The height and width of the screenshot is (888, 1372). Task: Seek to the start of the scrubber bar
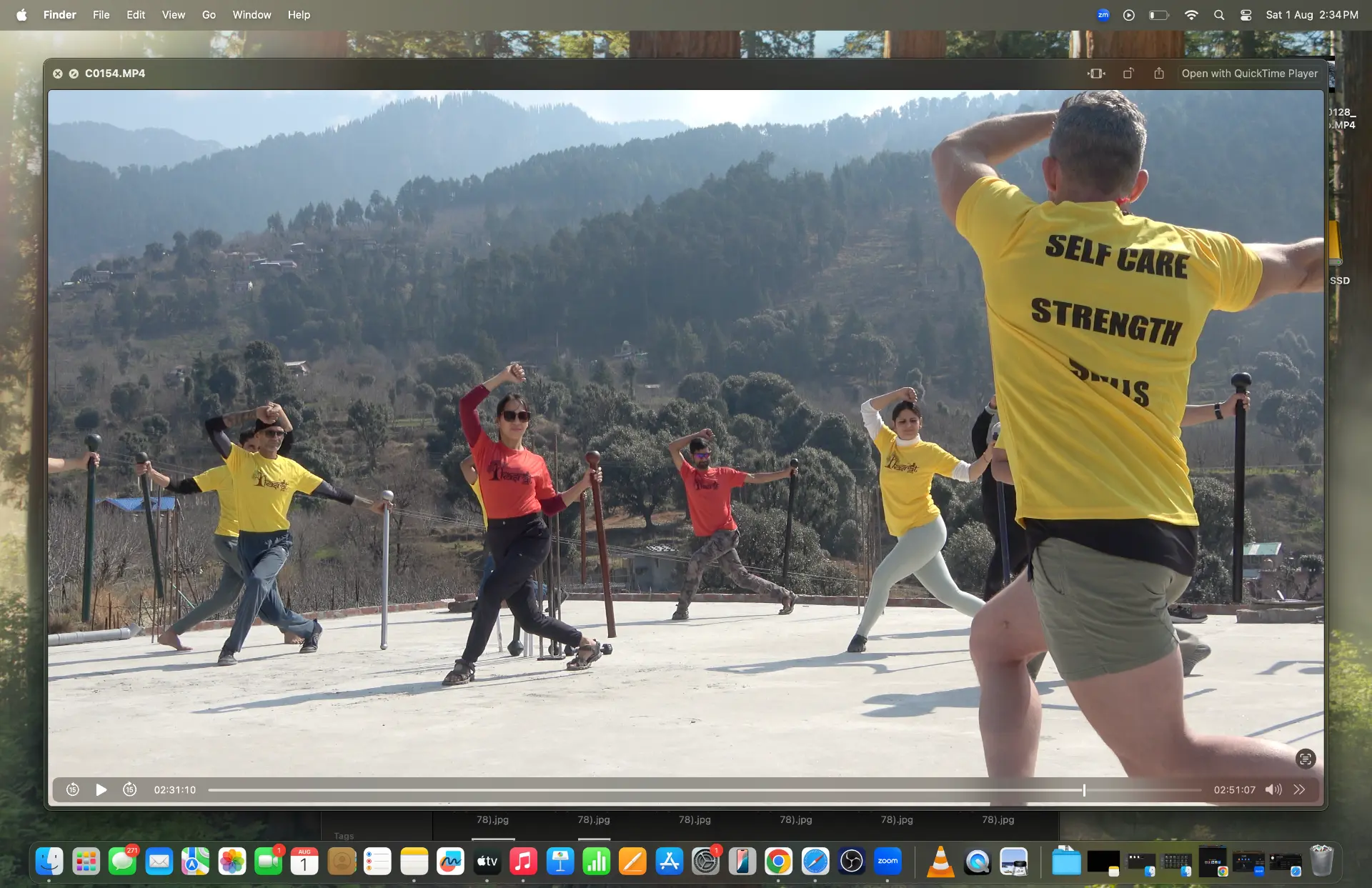click(209, 789)
